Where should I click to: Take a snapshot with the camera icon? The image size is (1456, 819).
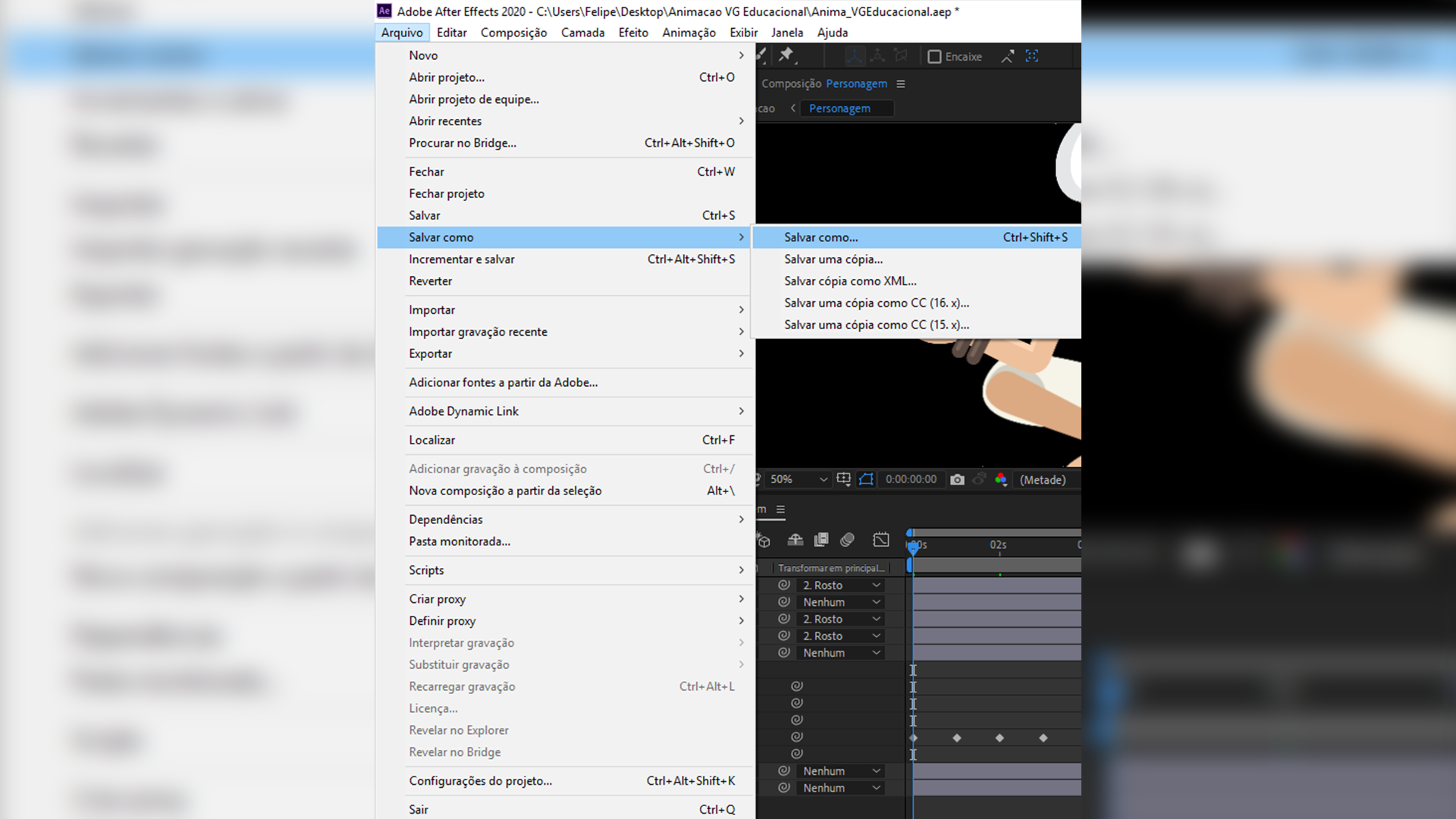coord(957,479)
